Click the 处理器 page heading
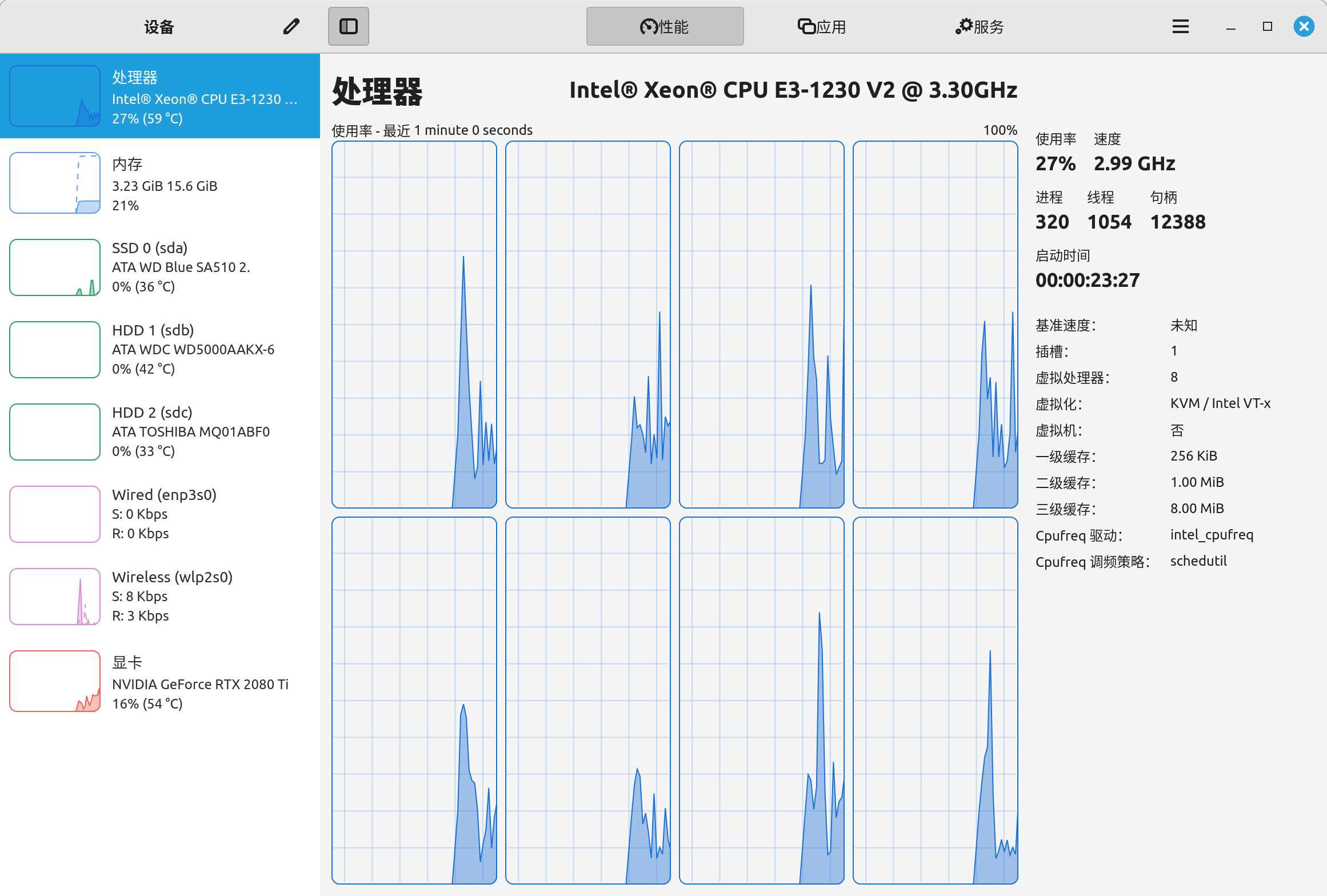Viewport: 1327px width, 896px height. 377,91
